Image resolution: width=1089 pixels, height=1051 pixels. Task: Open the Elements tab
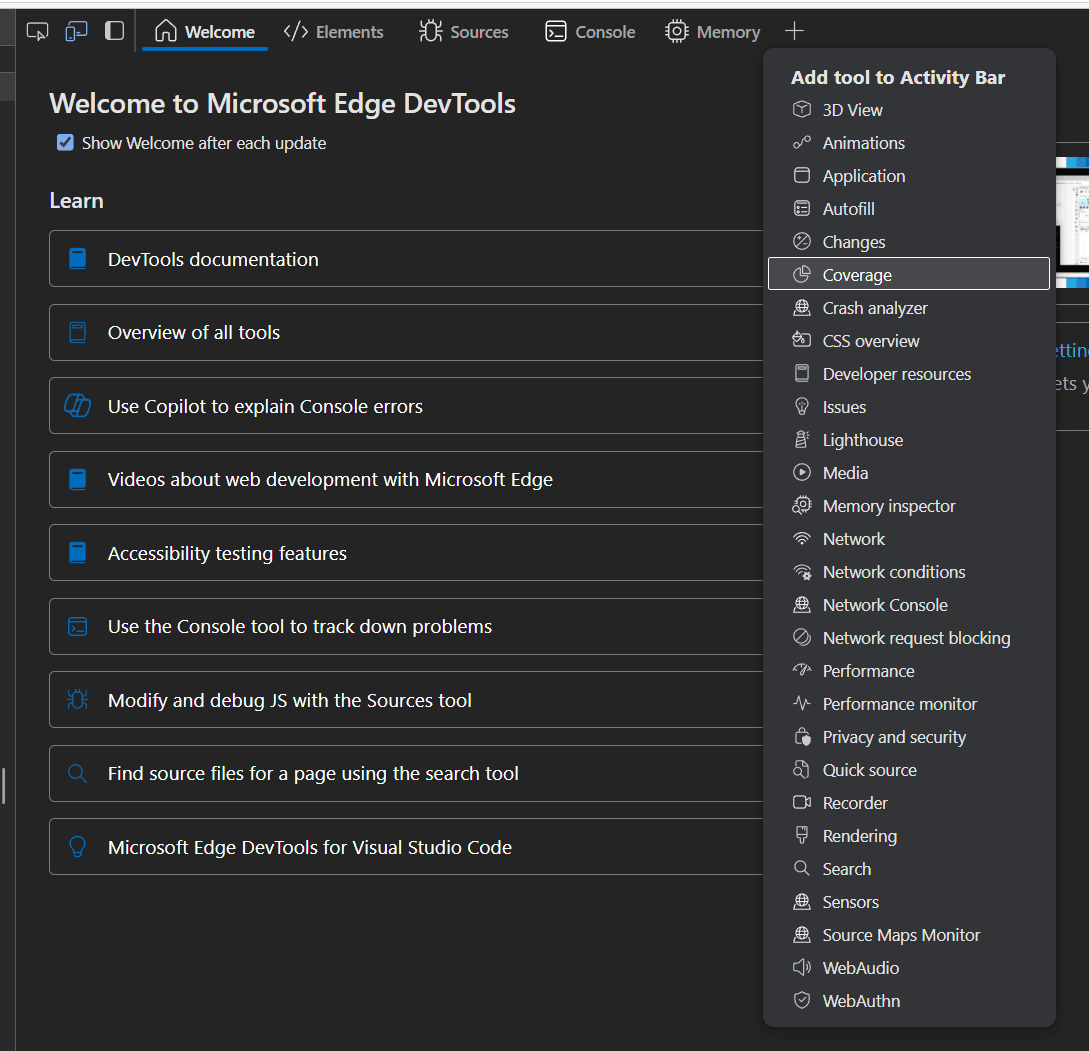pyautogui.click(x=334, y=31)
